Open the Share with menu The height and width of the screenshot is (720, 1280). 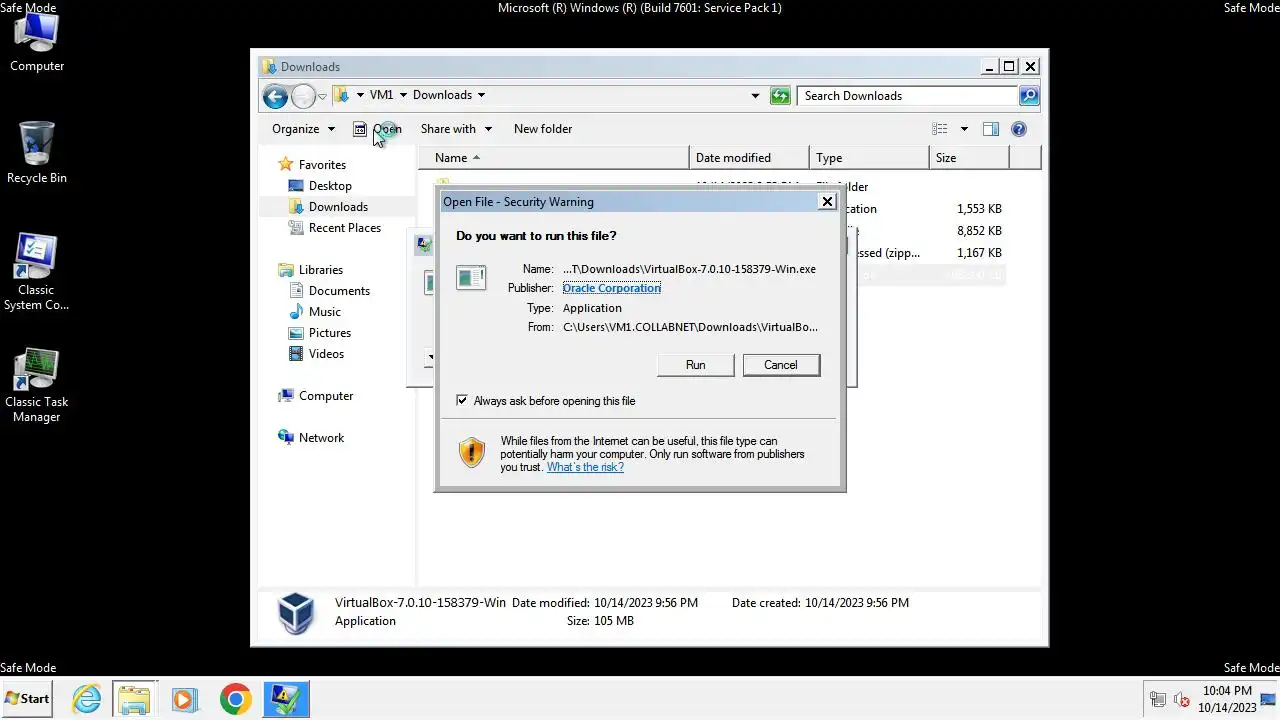[x=456, y=129]
